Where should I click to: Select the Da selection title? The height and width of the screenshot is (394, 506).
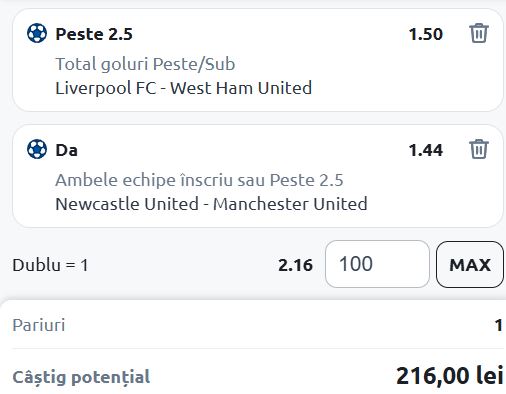tap(67, 150)
